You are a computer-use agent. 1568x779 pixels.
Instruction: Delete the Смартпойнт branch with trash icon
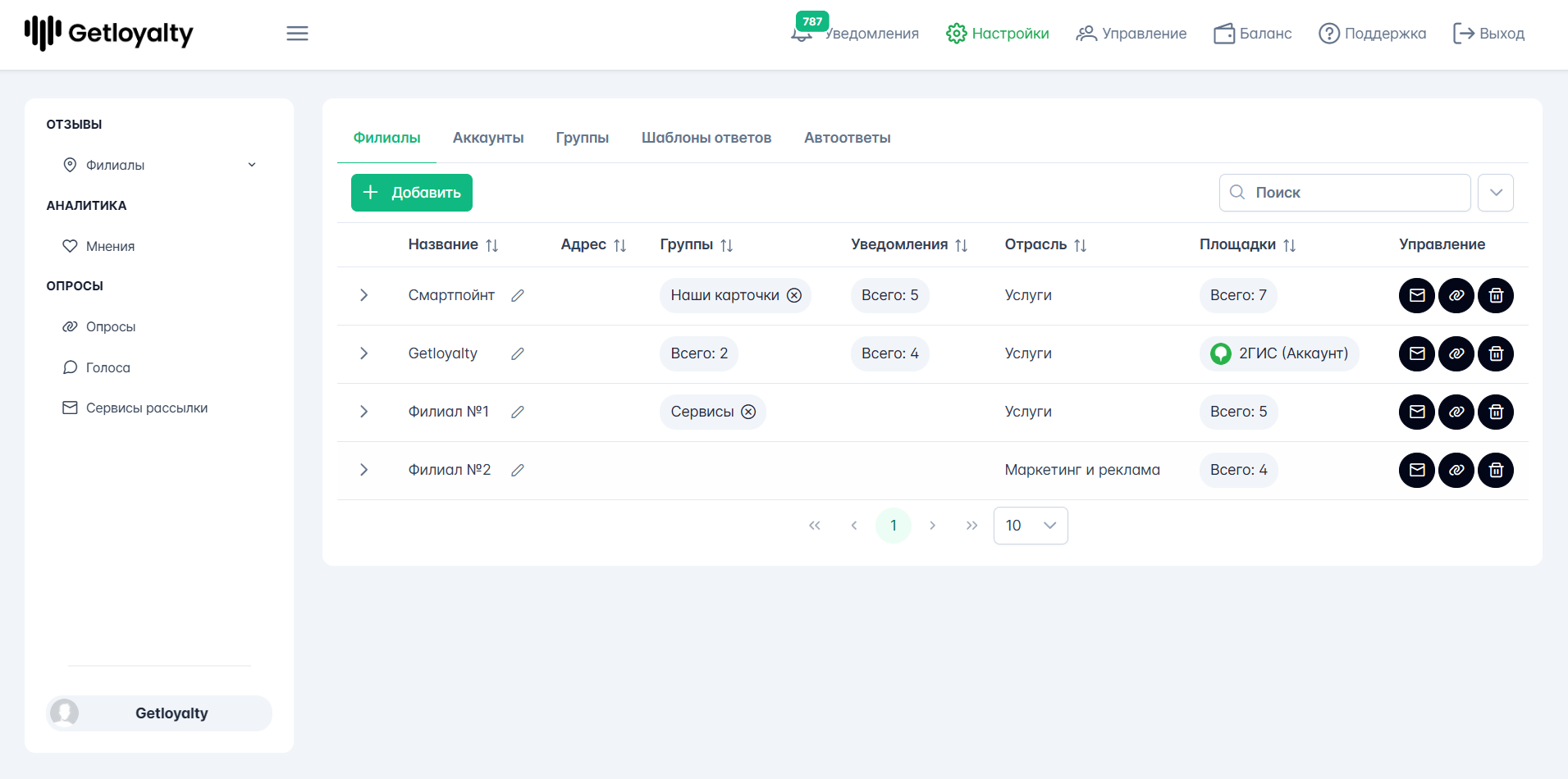coord(1496,295)
